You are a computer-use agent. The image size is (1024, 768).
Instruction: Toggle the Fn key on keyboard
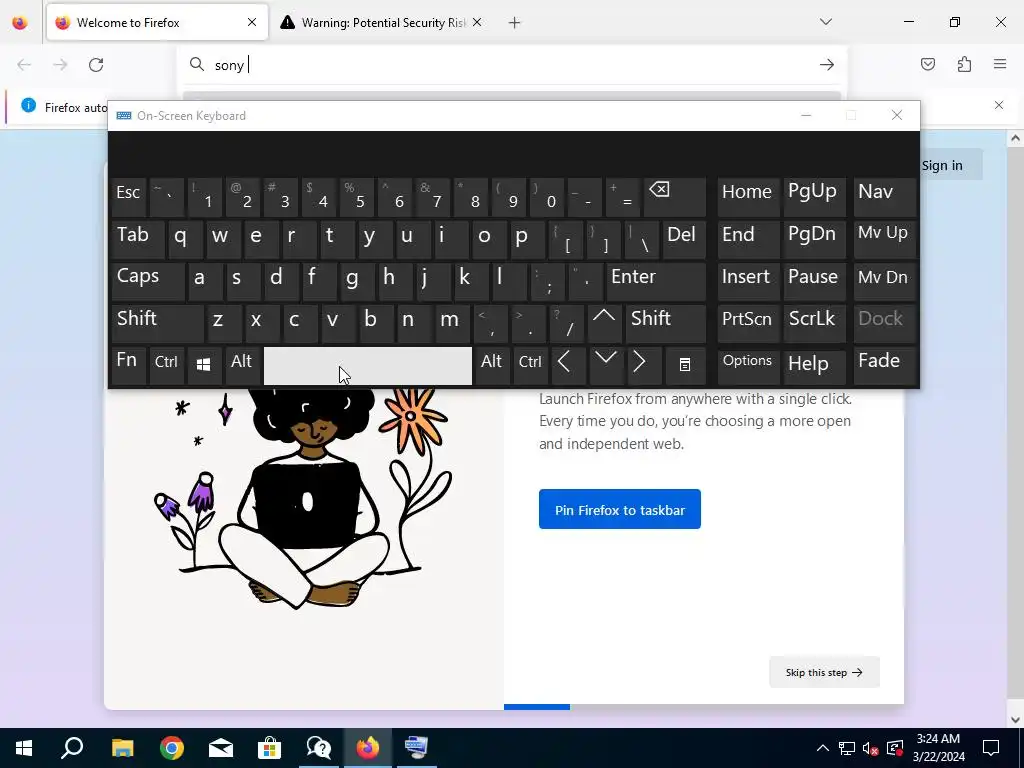[128, 364]
